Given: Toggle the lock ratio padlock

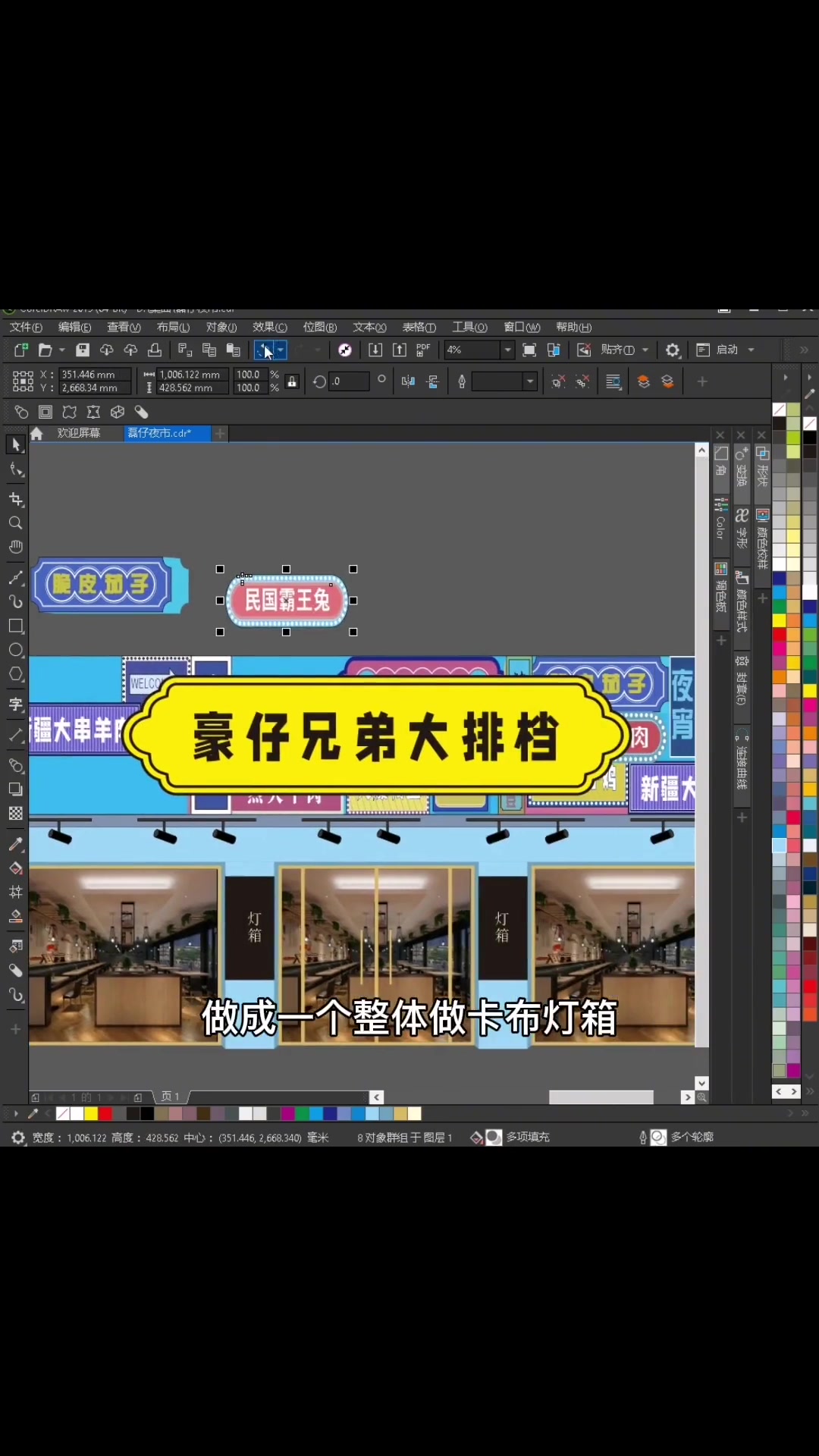Looking at the screenshot, I should (x=292, y=381).
